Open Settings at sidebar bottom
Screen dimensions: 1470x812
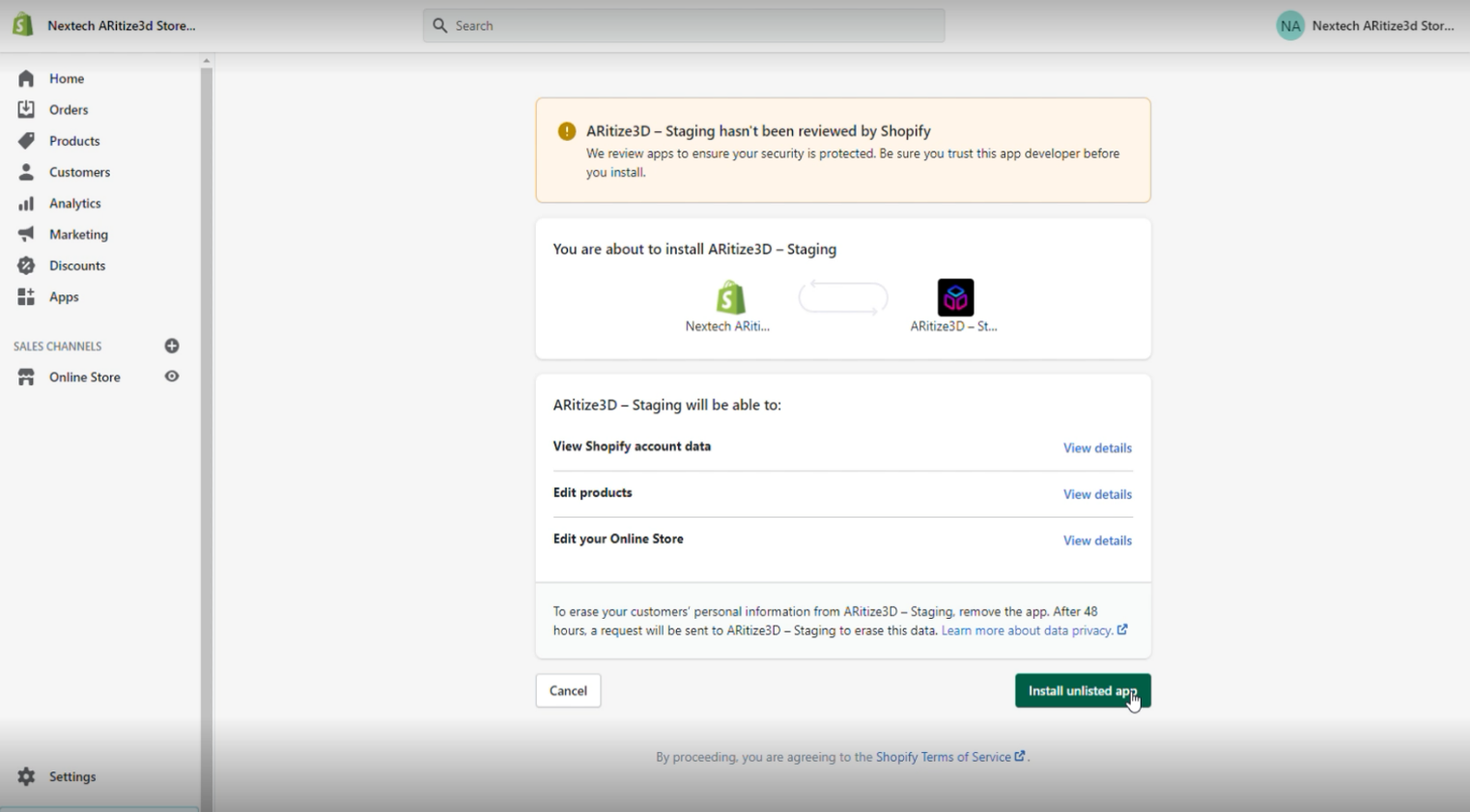point(72,776)
